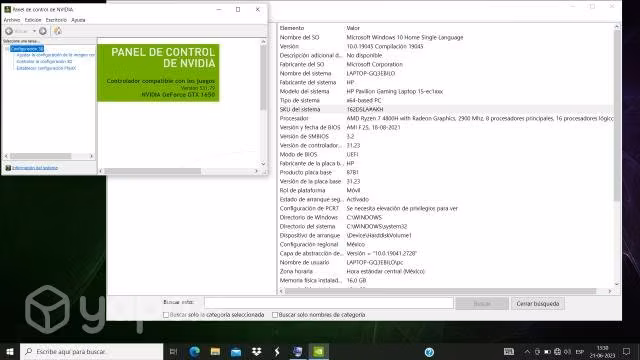
Task: Click the Buscar button in System Information
Action: [482, 304]
